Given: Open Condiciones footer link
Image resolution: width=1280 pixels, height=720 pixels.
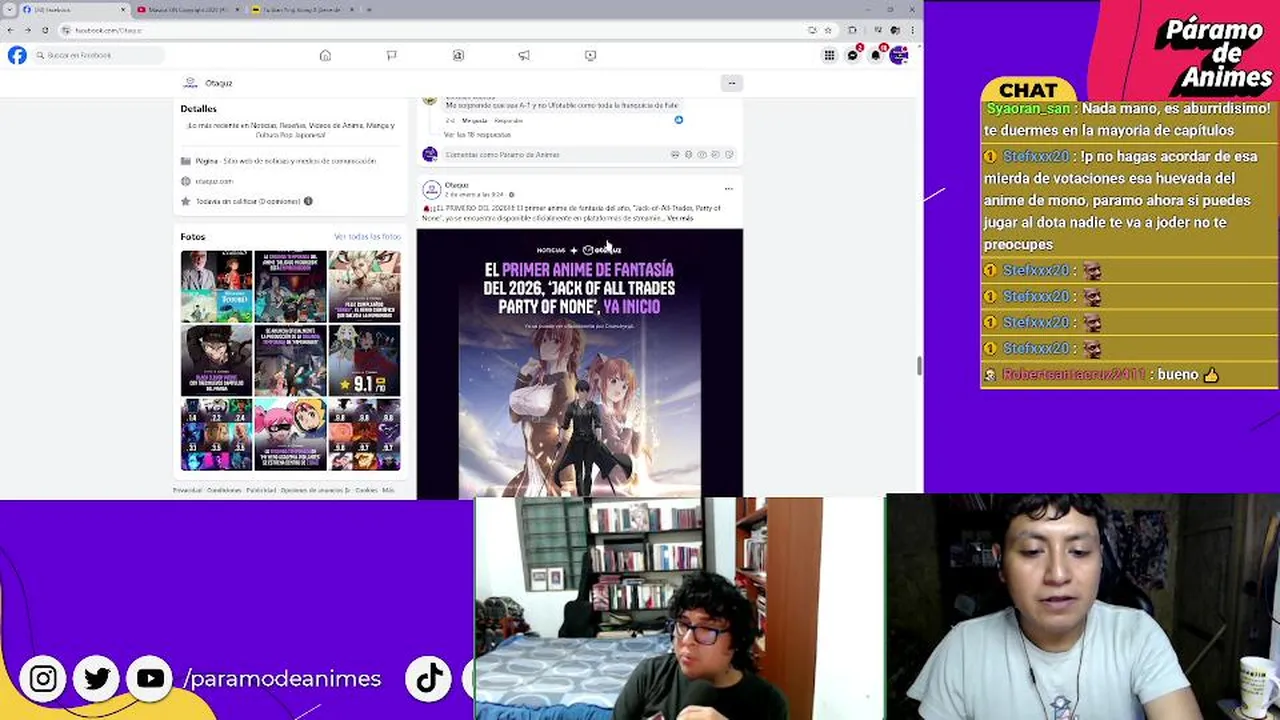Looking at the screenshot, I should tap(224, 490).
